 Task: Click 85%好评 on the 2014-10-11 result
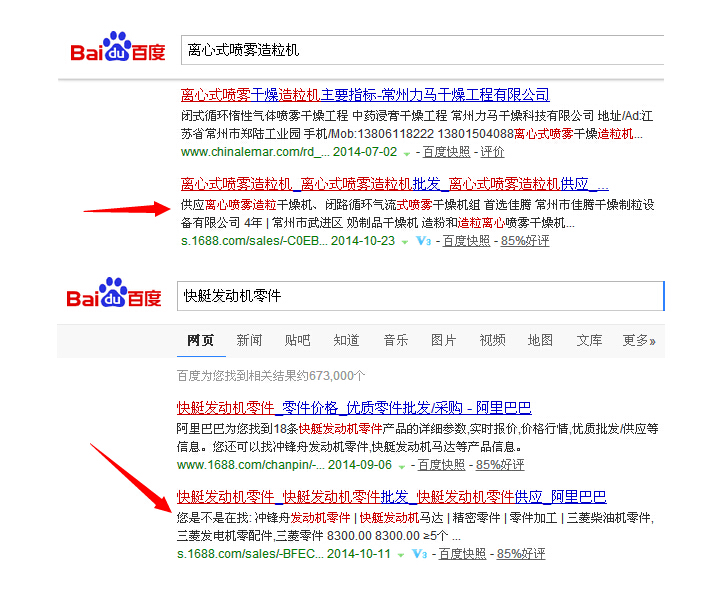coord(521,554)
